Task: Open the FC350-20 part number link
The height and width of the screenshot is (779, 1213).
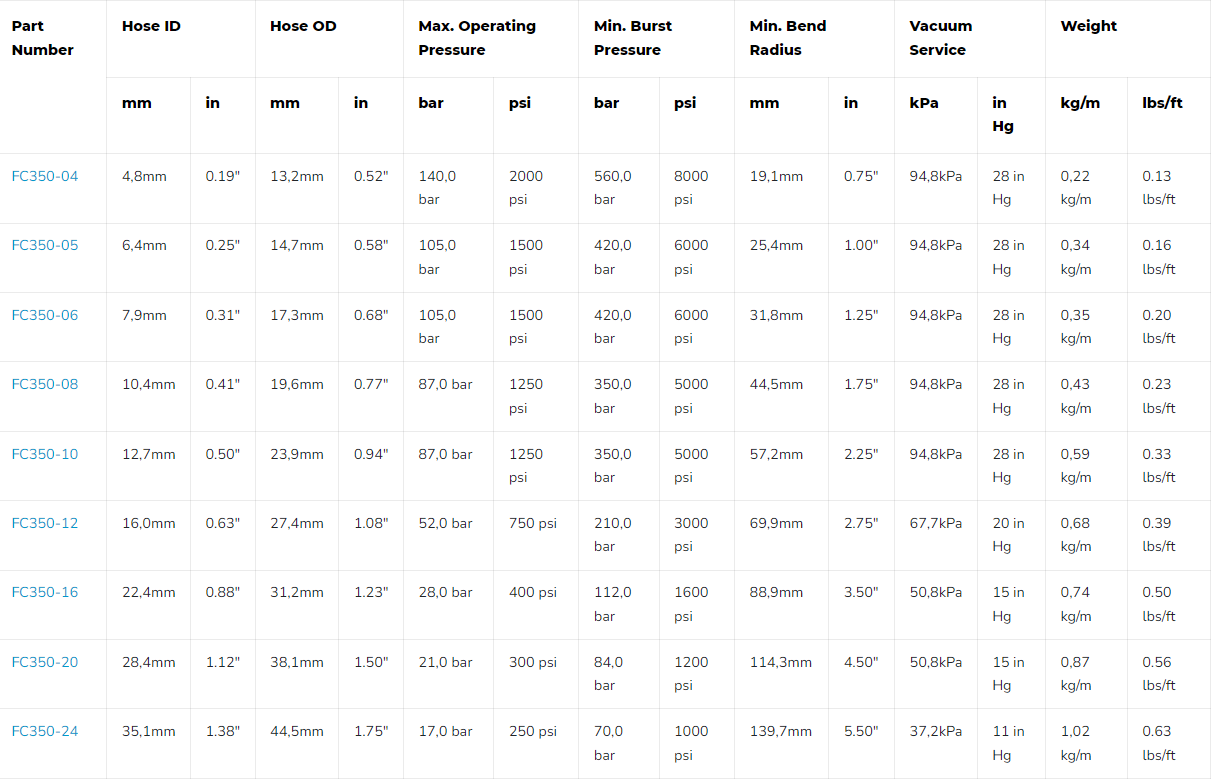Action: (45, 662)
